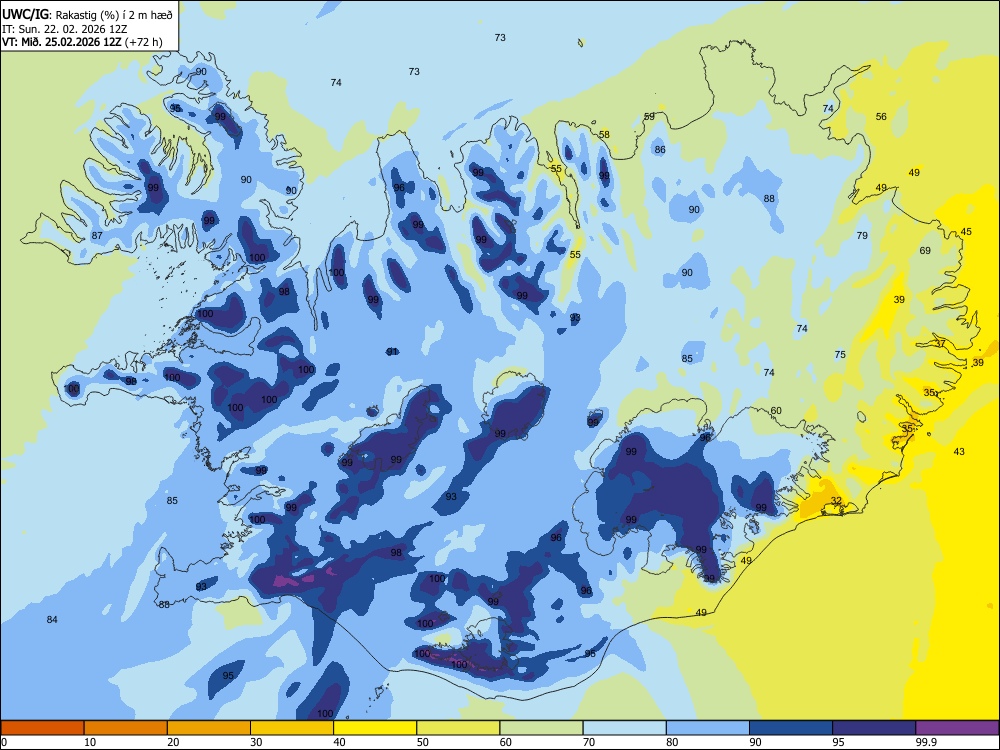Click the amber 30–40 legend swatch
The width and height of the screenshot is (1000, 750).
292,728
